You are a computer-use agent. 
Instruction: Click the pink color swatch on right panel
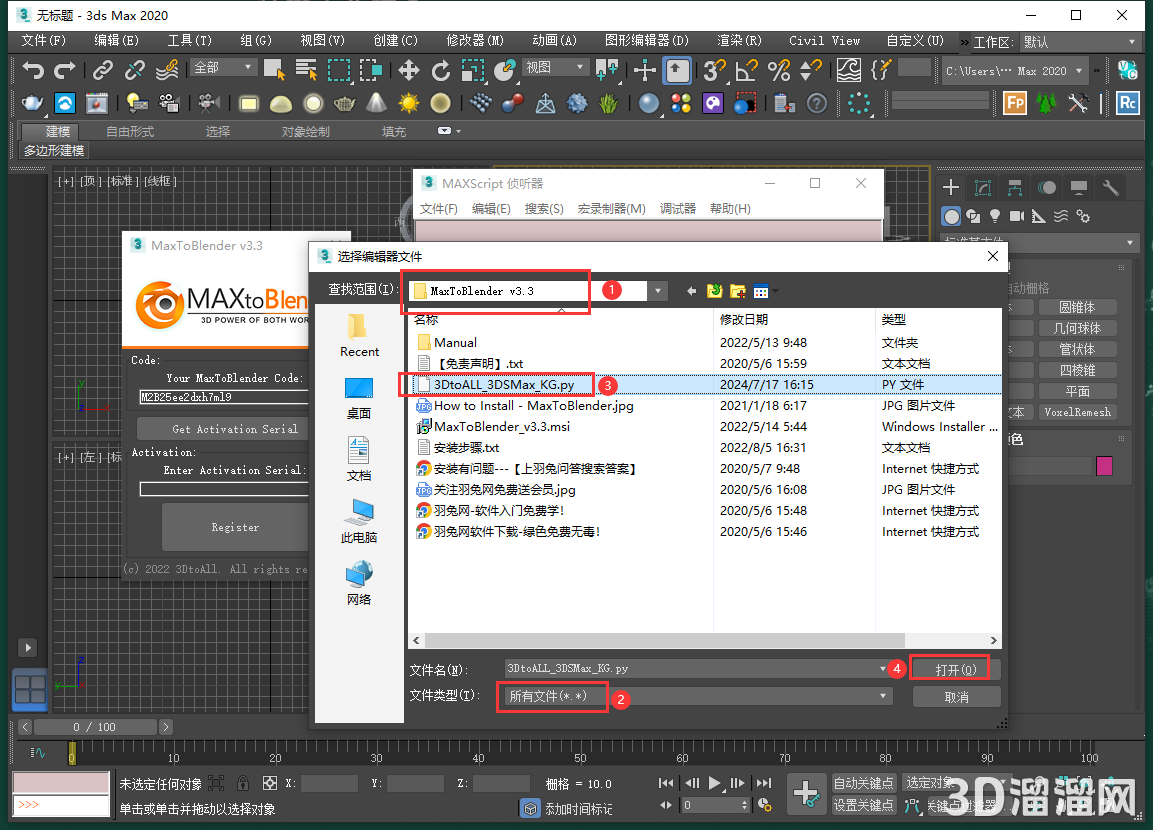pos(1104,466)
